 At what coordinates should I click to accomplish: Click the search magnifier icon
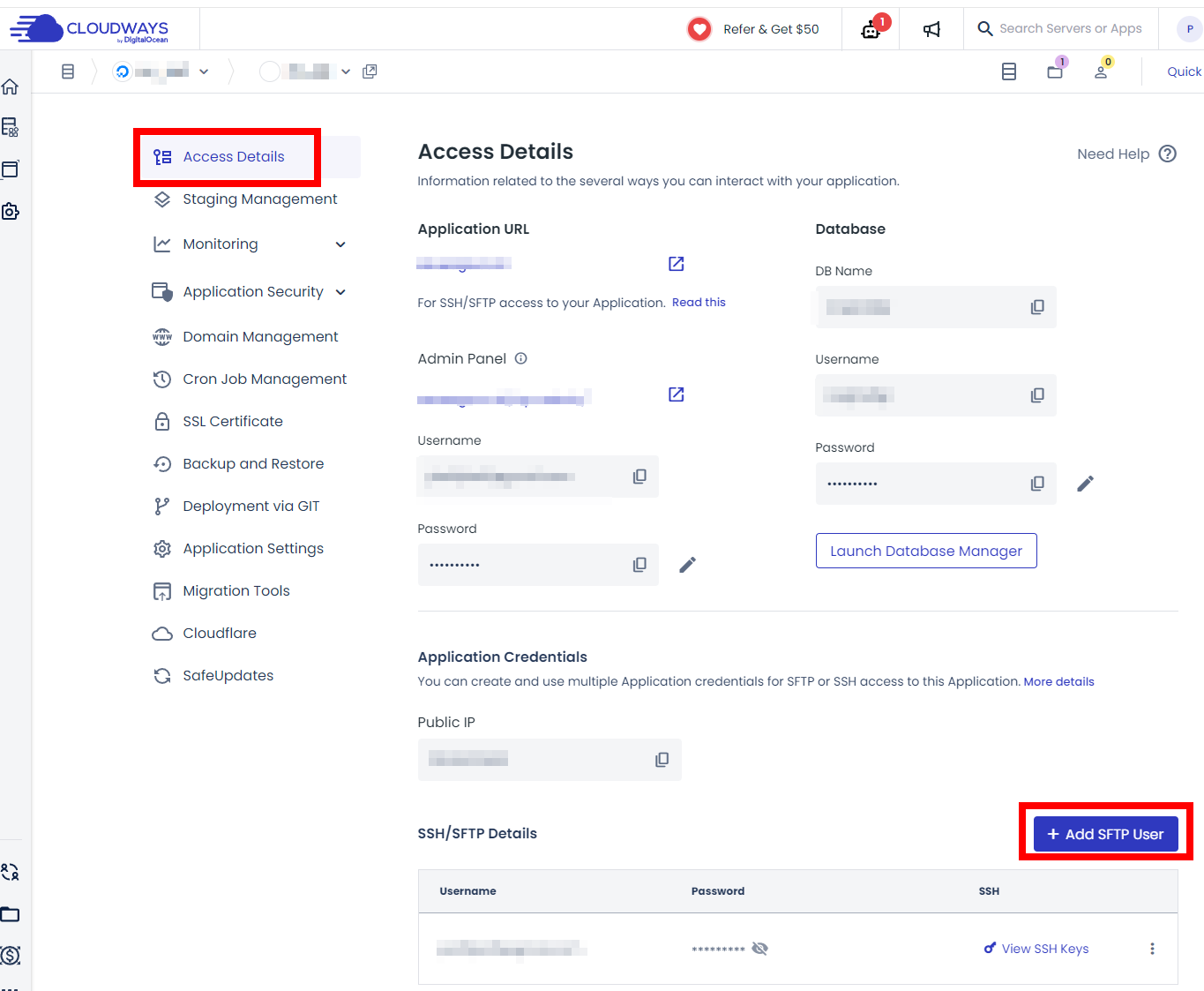(985, 28)
